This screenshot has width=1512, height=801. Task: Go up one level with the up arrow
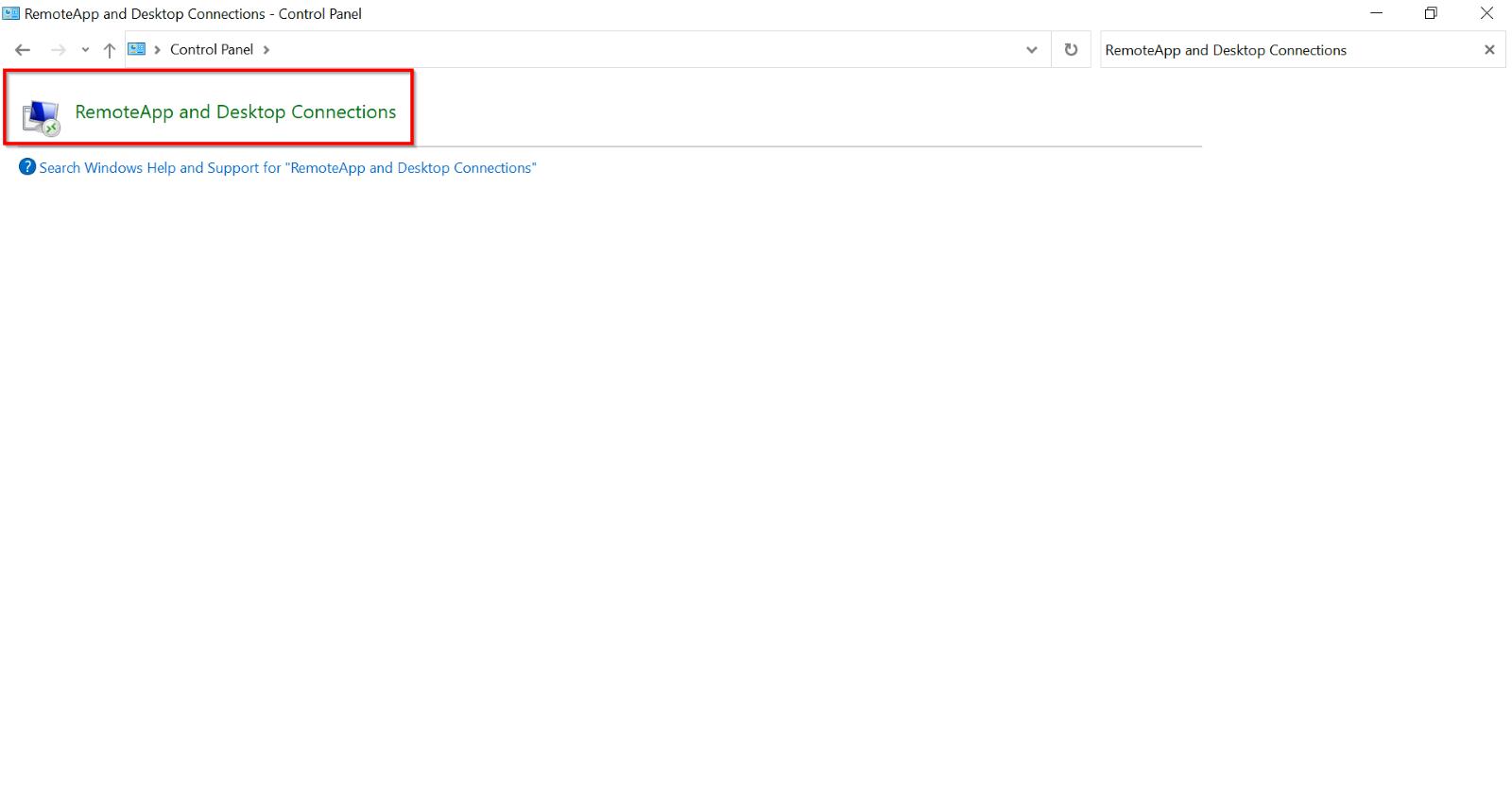pos(110,50)
